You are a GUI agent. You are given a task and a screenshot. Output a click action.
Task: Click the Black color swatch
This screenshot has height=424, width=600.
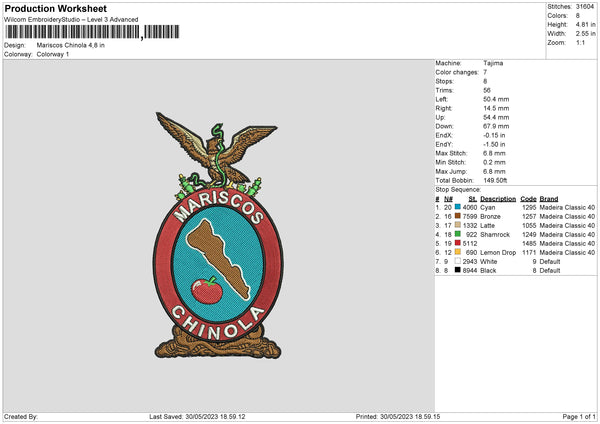click(457, 270)
